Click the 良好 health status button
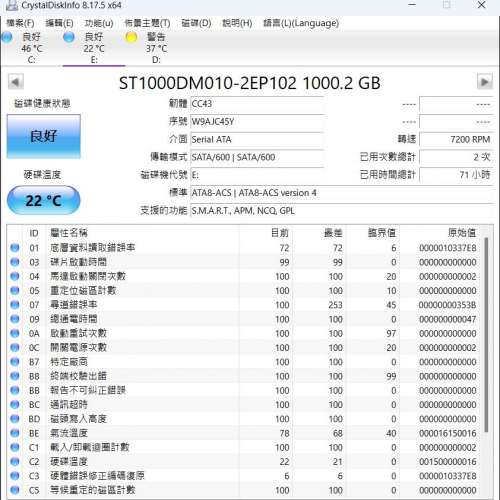The image size is (500, 500). point(44,136)
